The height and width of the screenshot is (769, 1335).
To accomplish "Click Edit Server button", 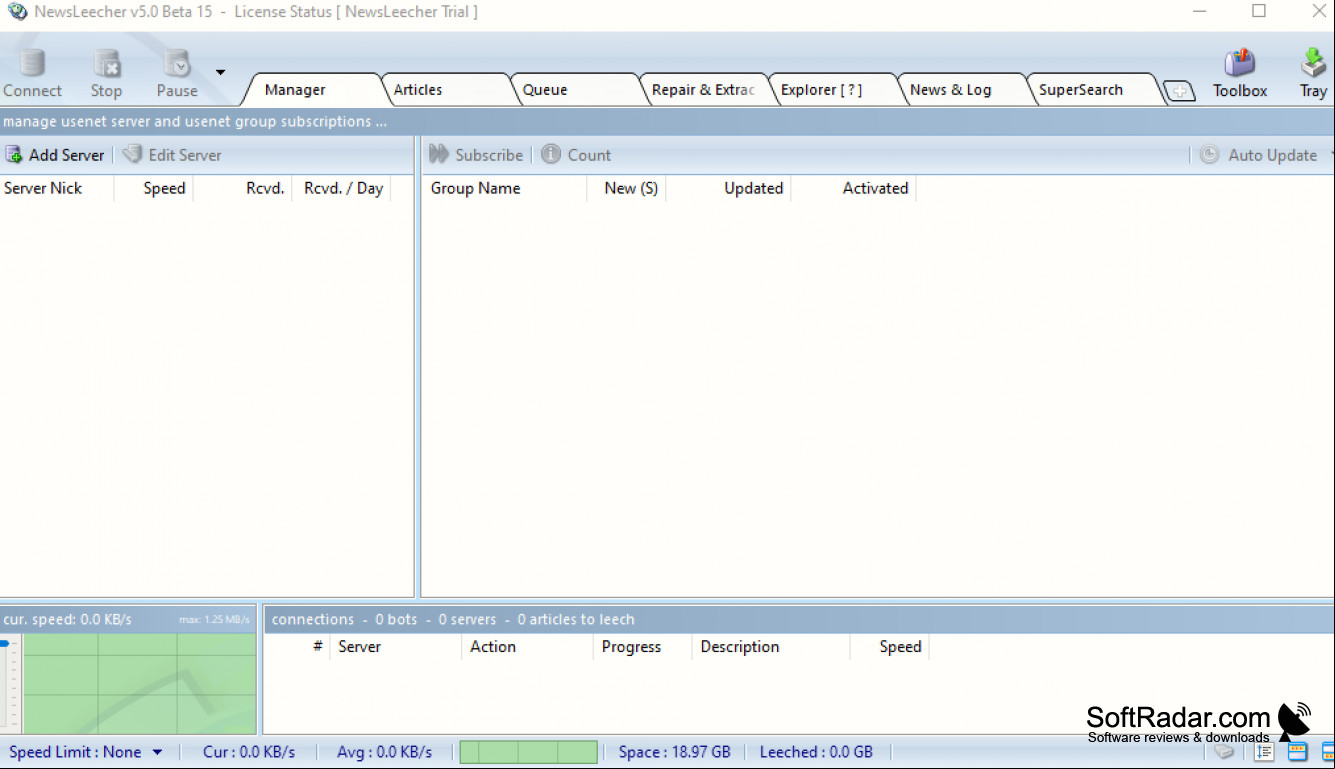I will point(172,155).
